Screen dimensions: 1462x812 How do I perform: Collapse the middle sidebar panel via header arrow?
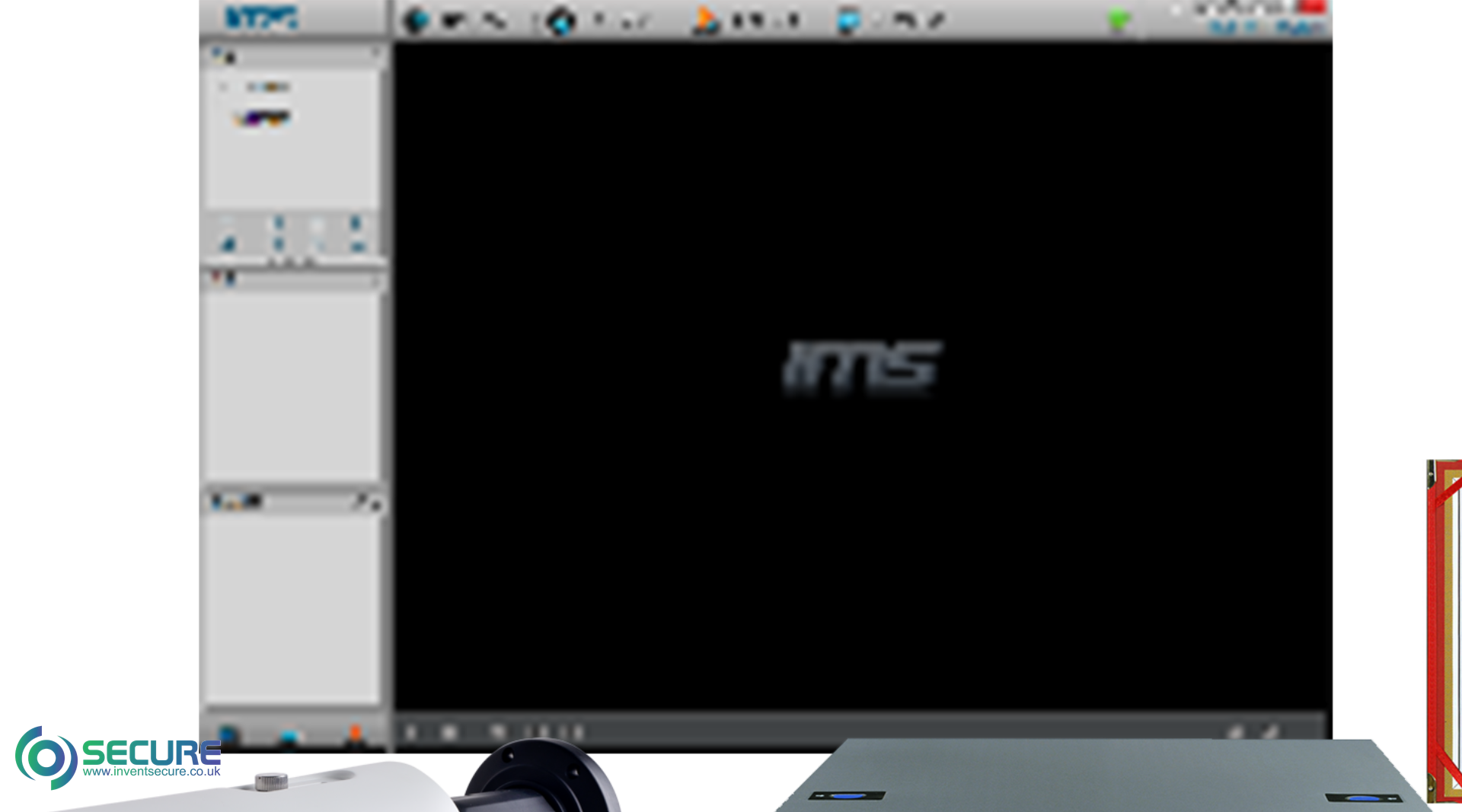coord(375,281)
